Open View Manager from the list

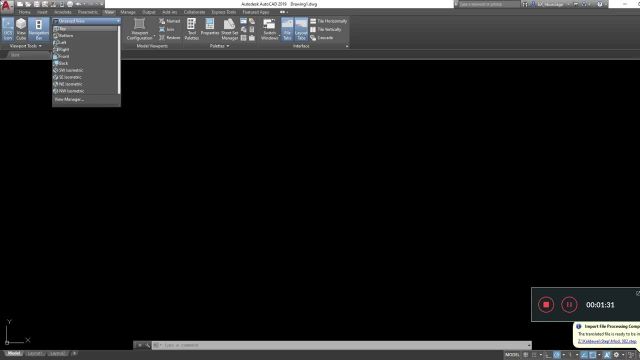click(69, 100)
